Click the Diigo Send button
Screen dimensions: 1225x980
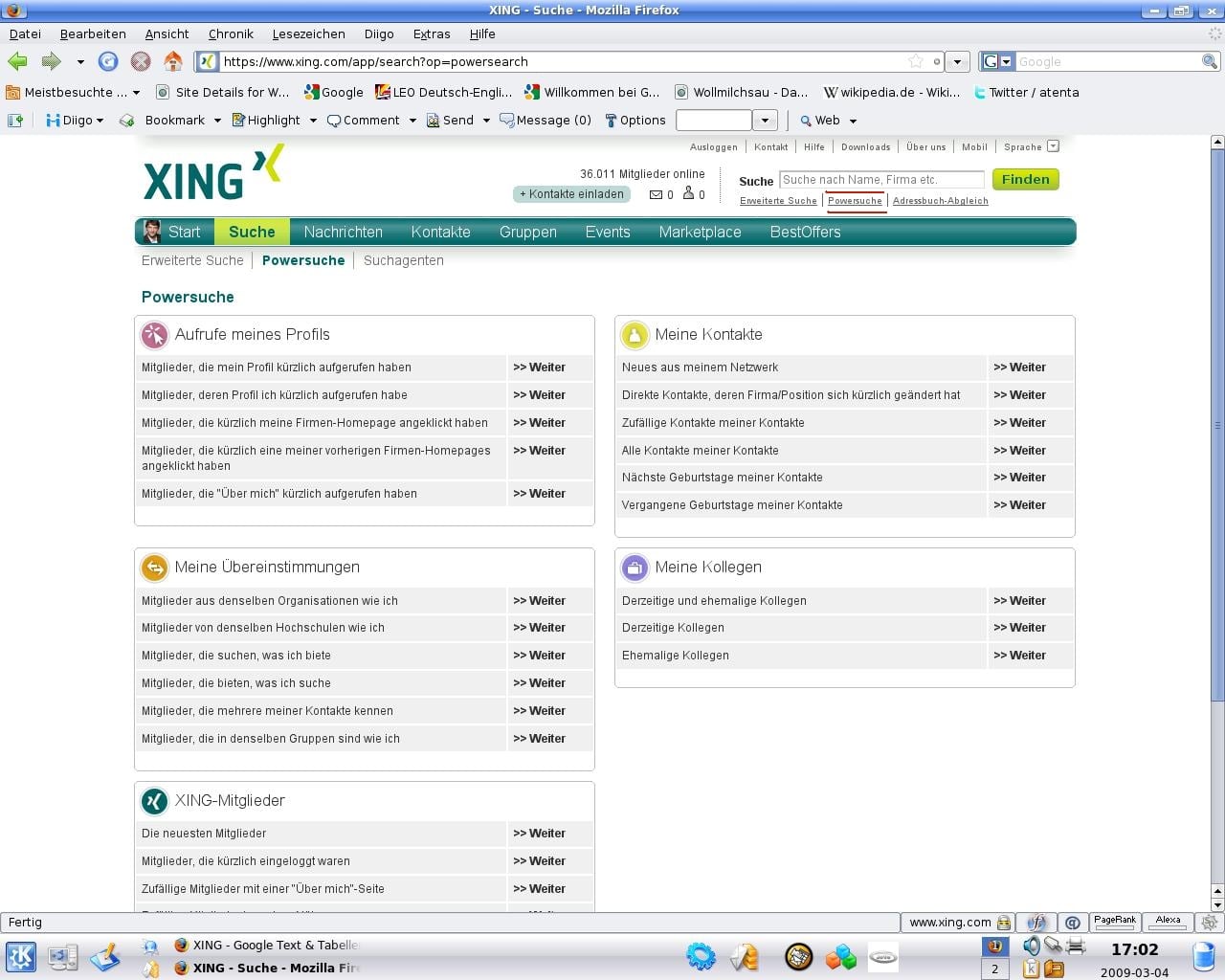point(450,121)
